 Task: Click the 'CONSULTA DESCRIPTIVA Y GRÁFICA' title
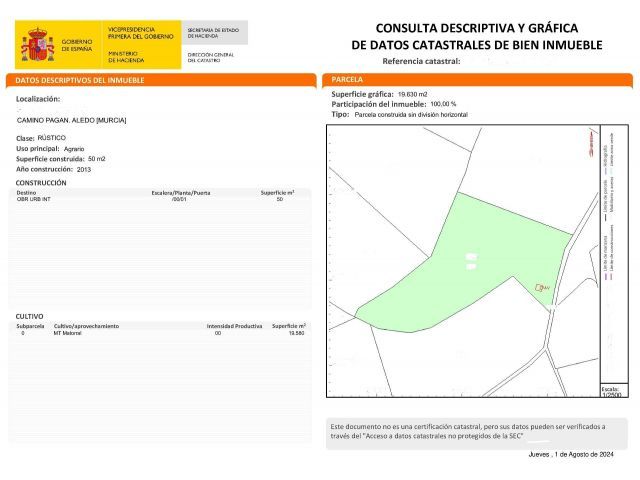pos(477,28)
